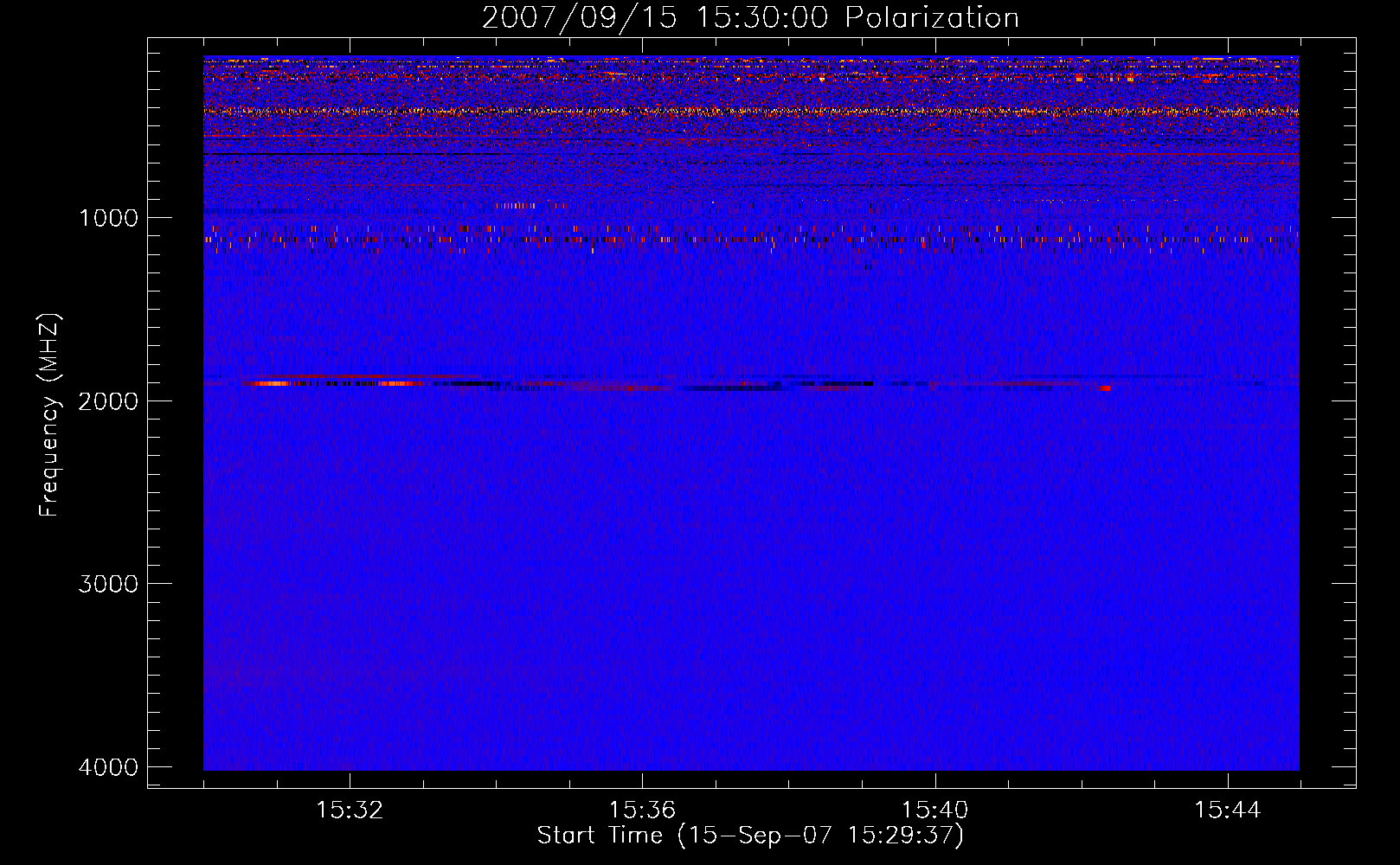The image size is (1400, 865).
Task: Click the 4000 frequency tick label
Action: pos(108,767)
